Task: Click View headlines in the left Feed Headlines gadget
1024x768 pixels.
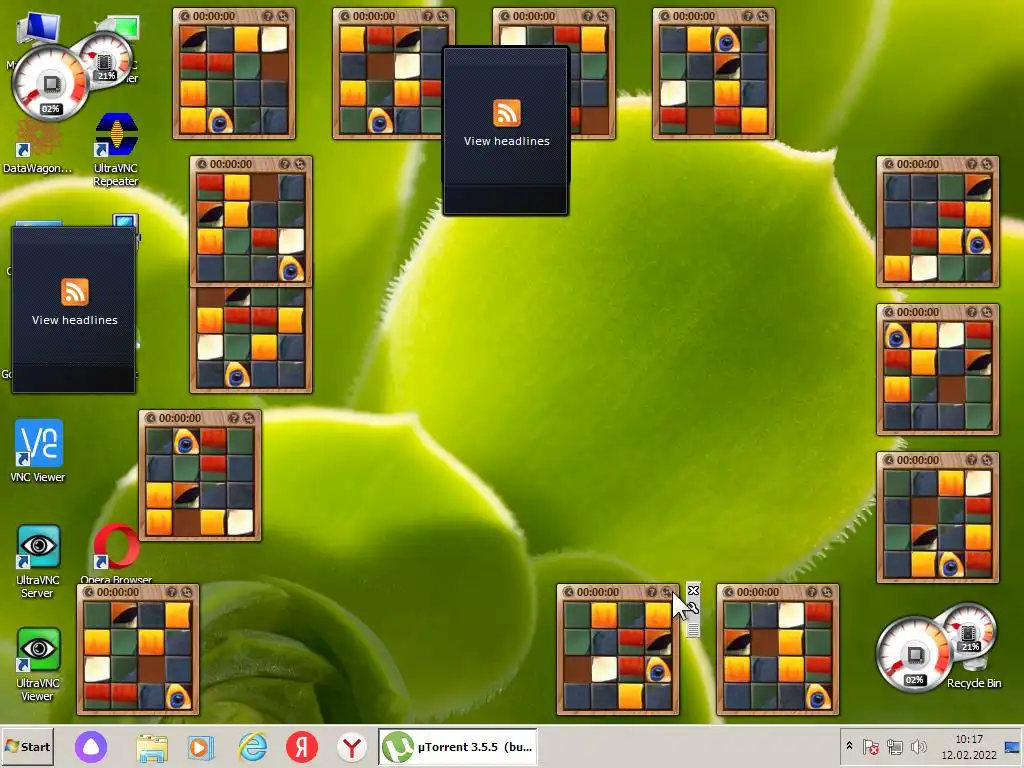Action: click(x=74, y=320)
